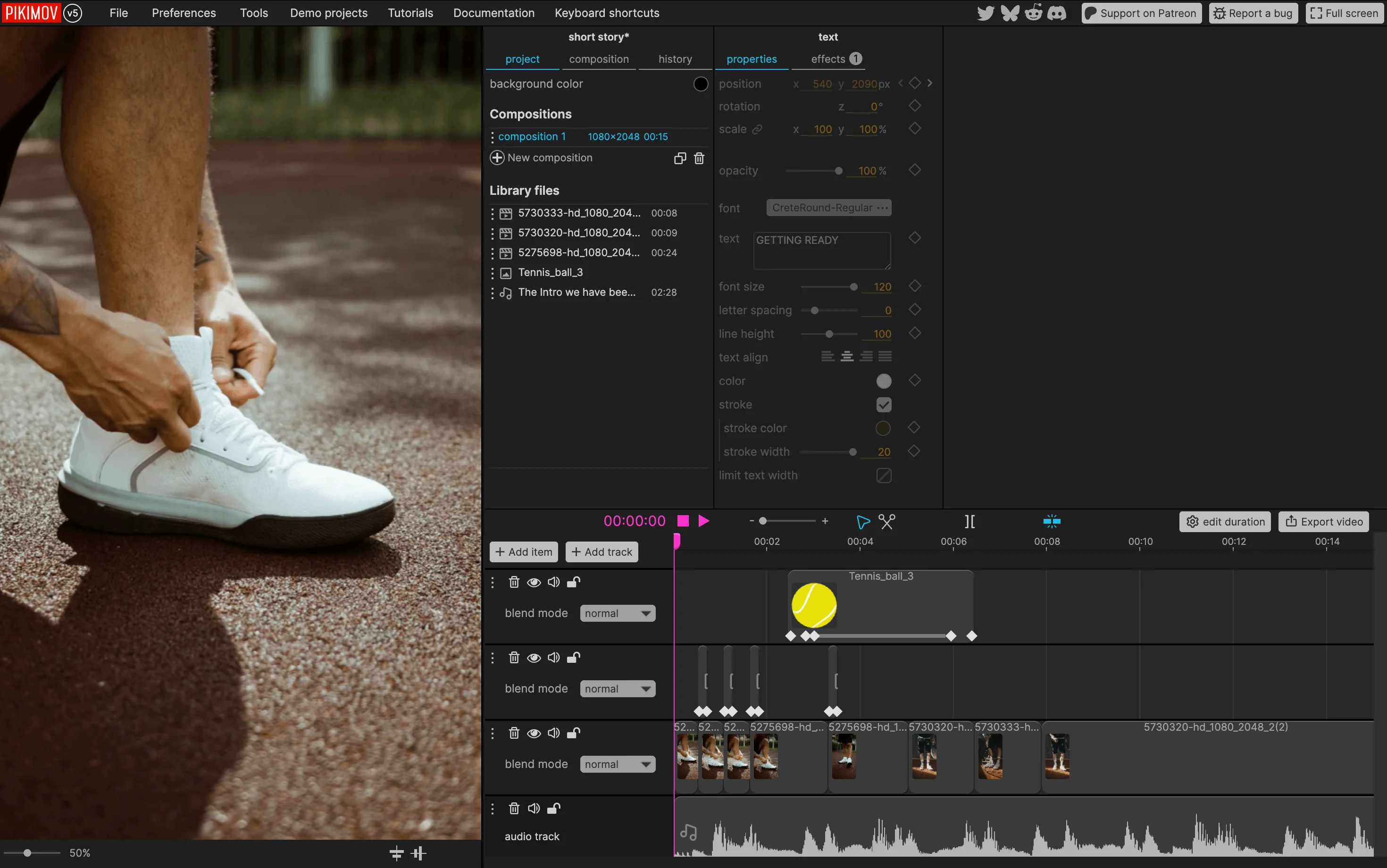Open the Demo projects menu
Screen dimensions: 1387x868
328,13
